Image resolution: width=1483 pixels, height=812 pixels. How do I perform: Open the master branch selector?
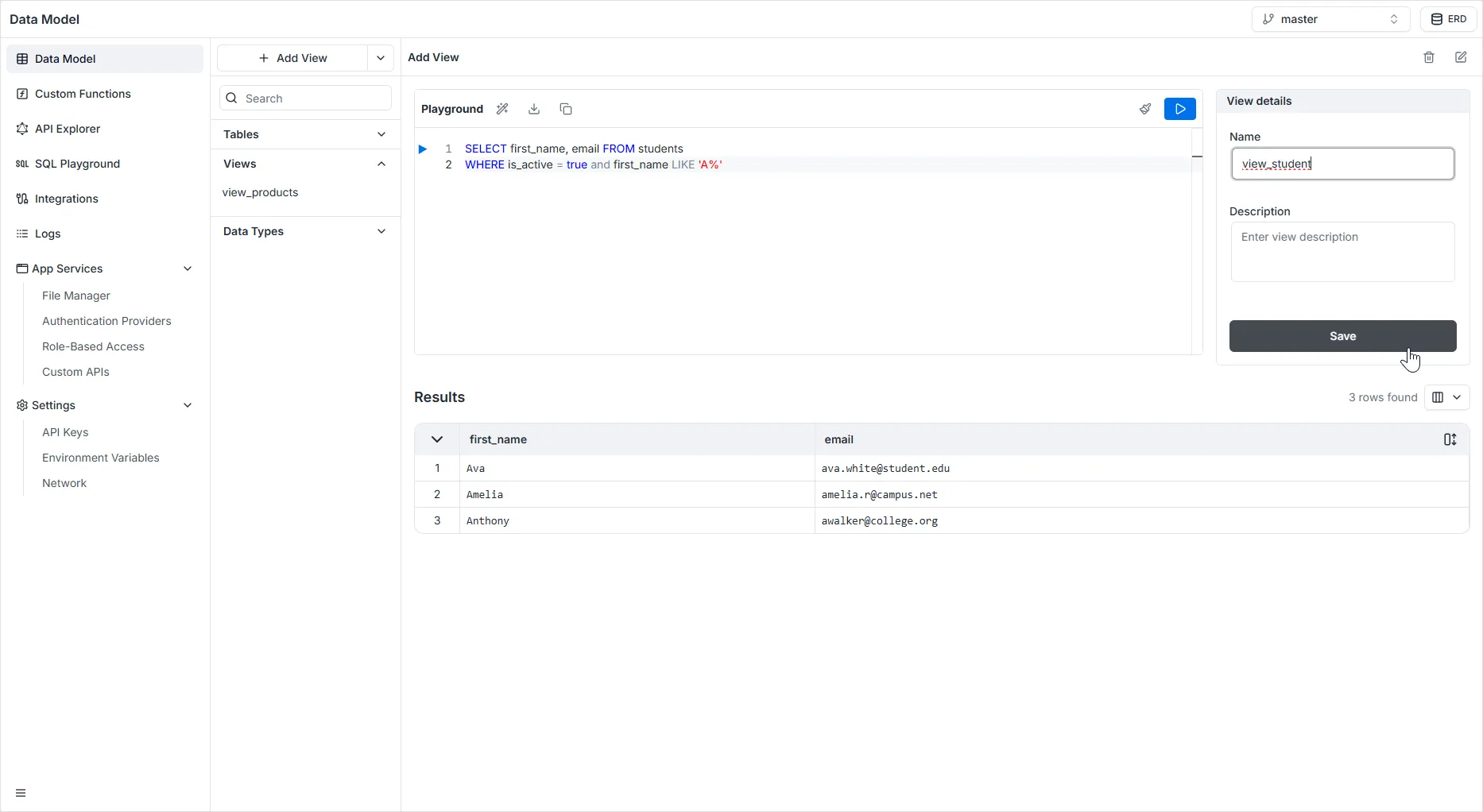click(1330, 19)
